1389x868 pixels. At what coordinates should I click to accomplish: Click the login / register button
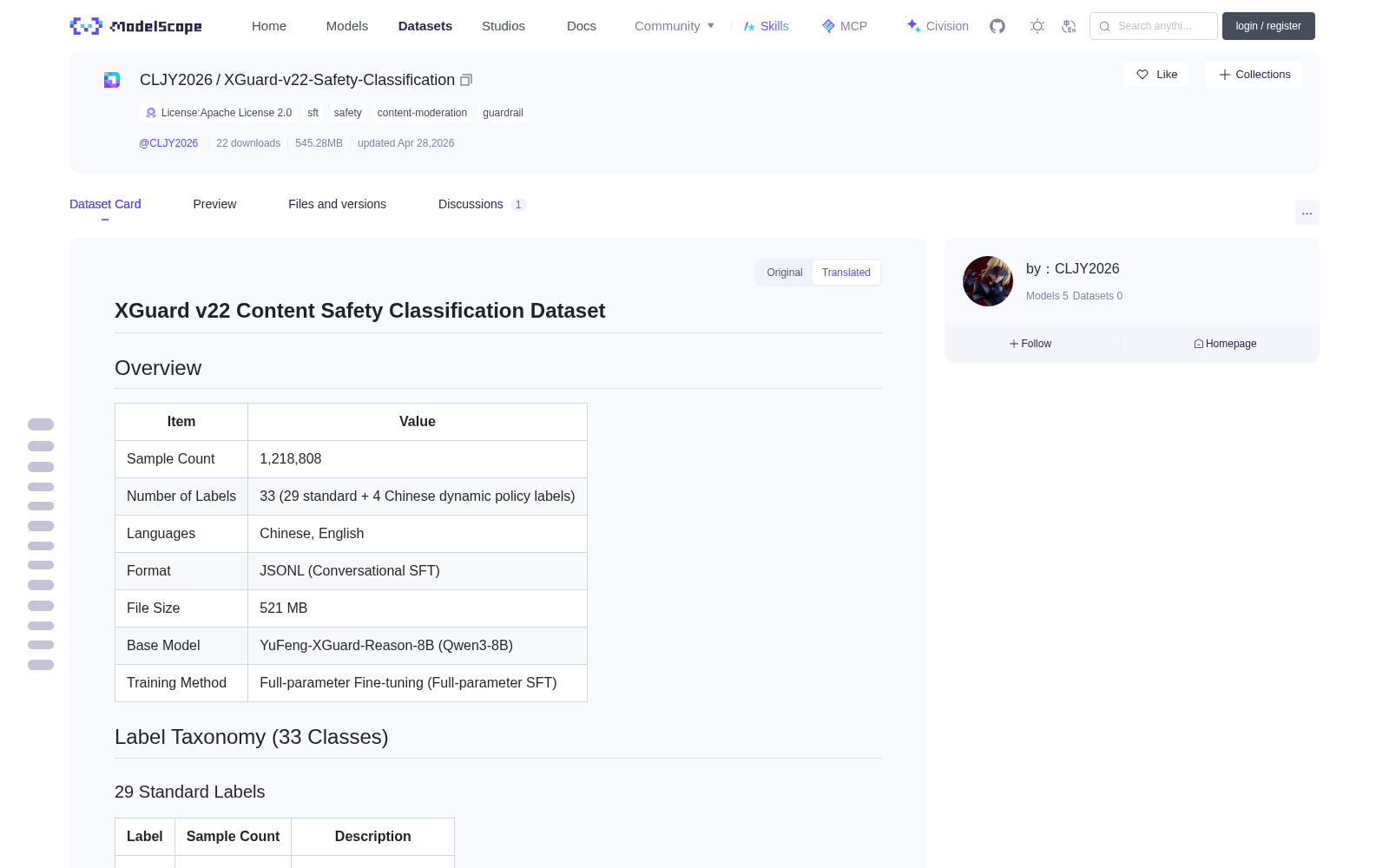click(x=1268, y=26)
